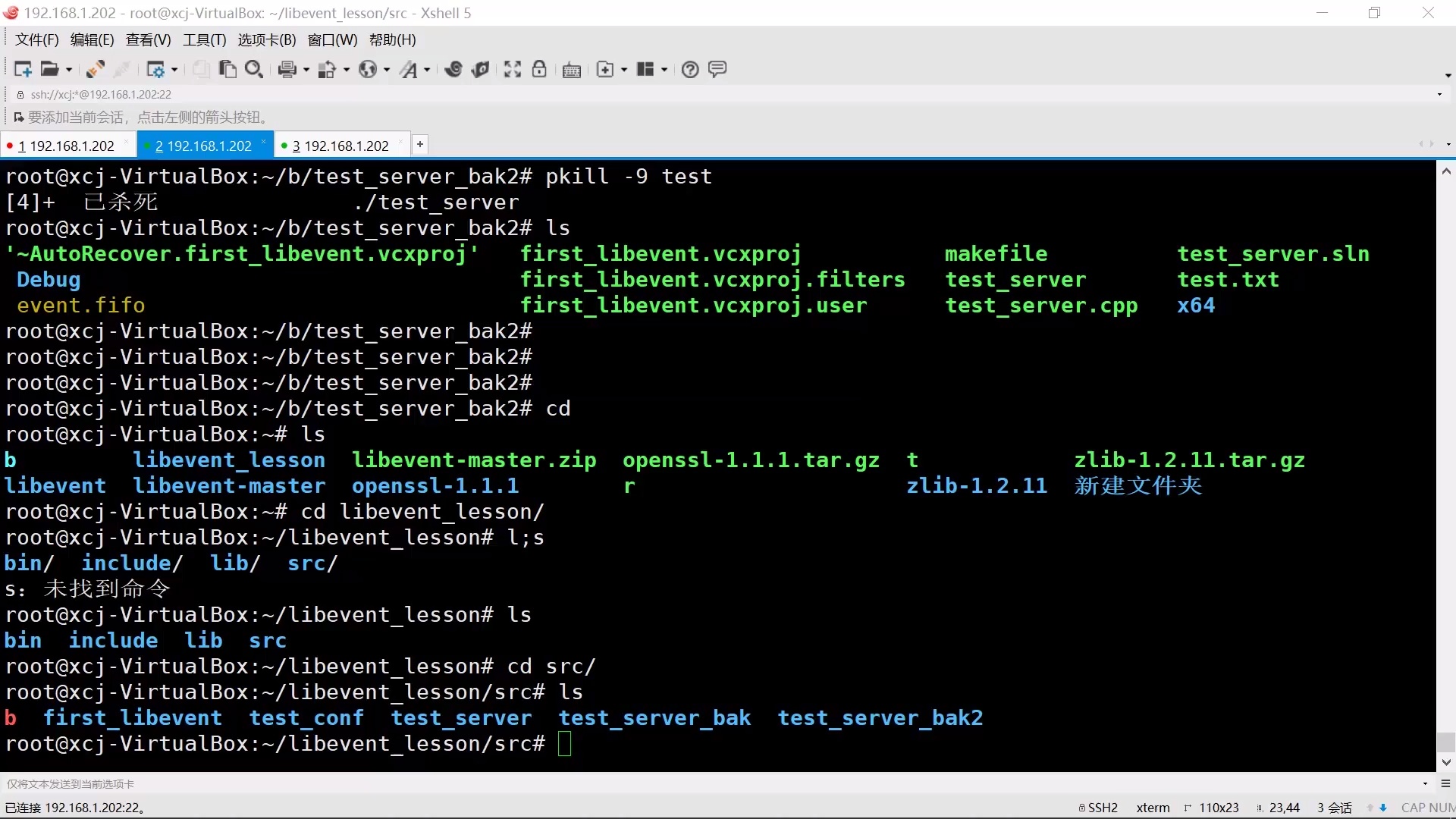Image resolution: width=1456 pixels, height=819 pixels.
Task: Click the globe encoding icon
Action: 368,70
